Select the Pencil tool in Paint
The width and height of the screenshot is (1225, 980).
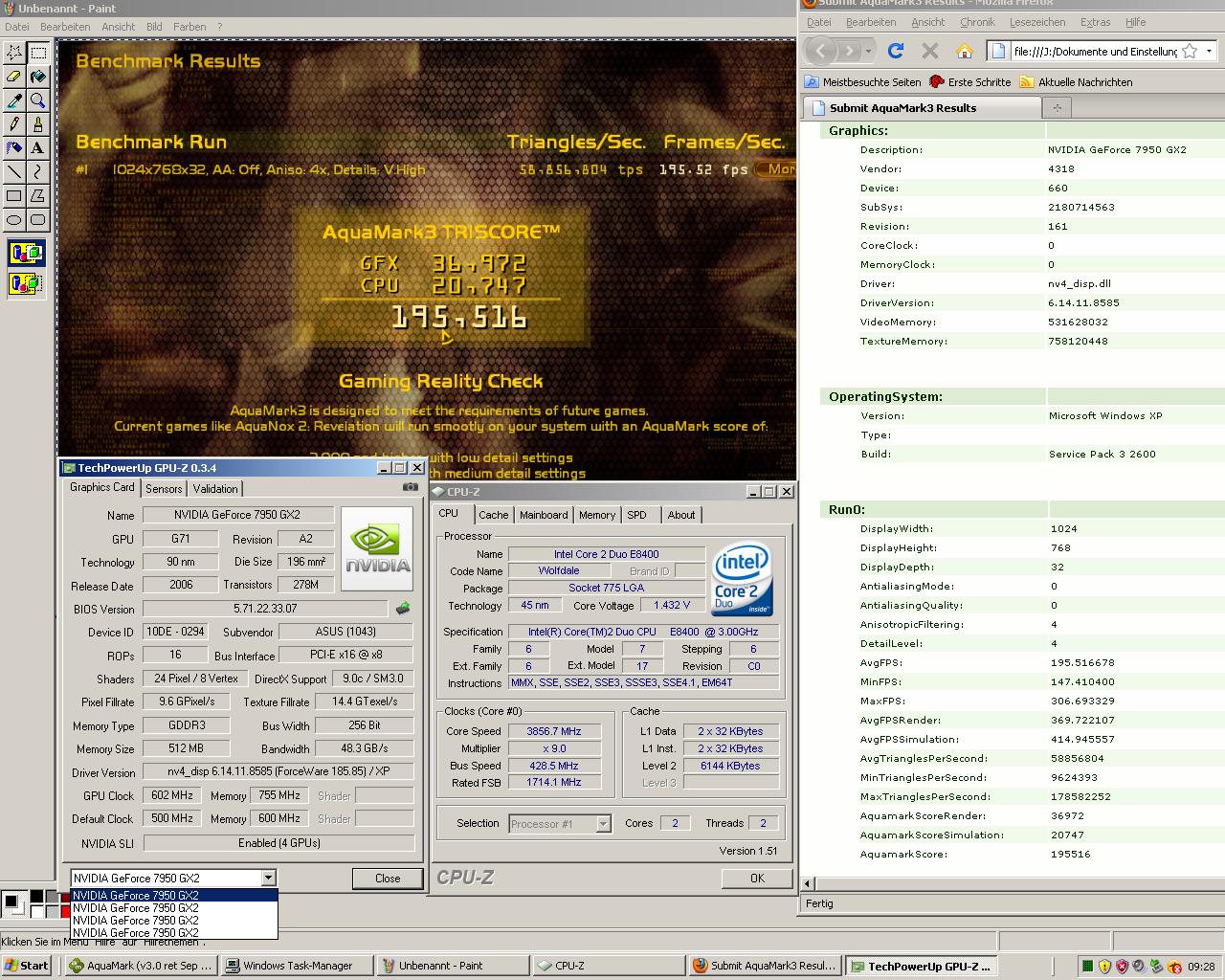[x=14, y=124]
